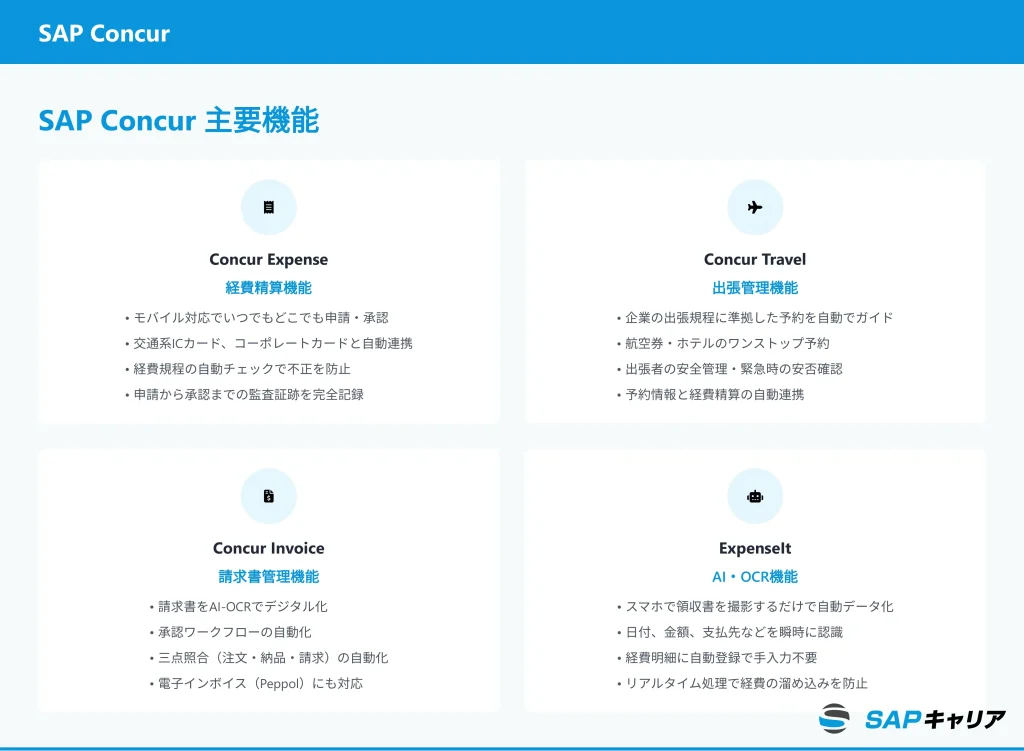Click 出張者の安全管理・緊急時の安否確認 bullet

point(729,369)
